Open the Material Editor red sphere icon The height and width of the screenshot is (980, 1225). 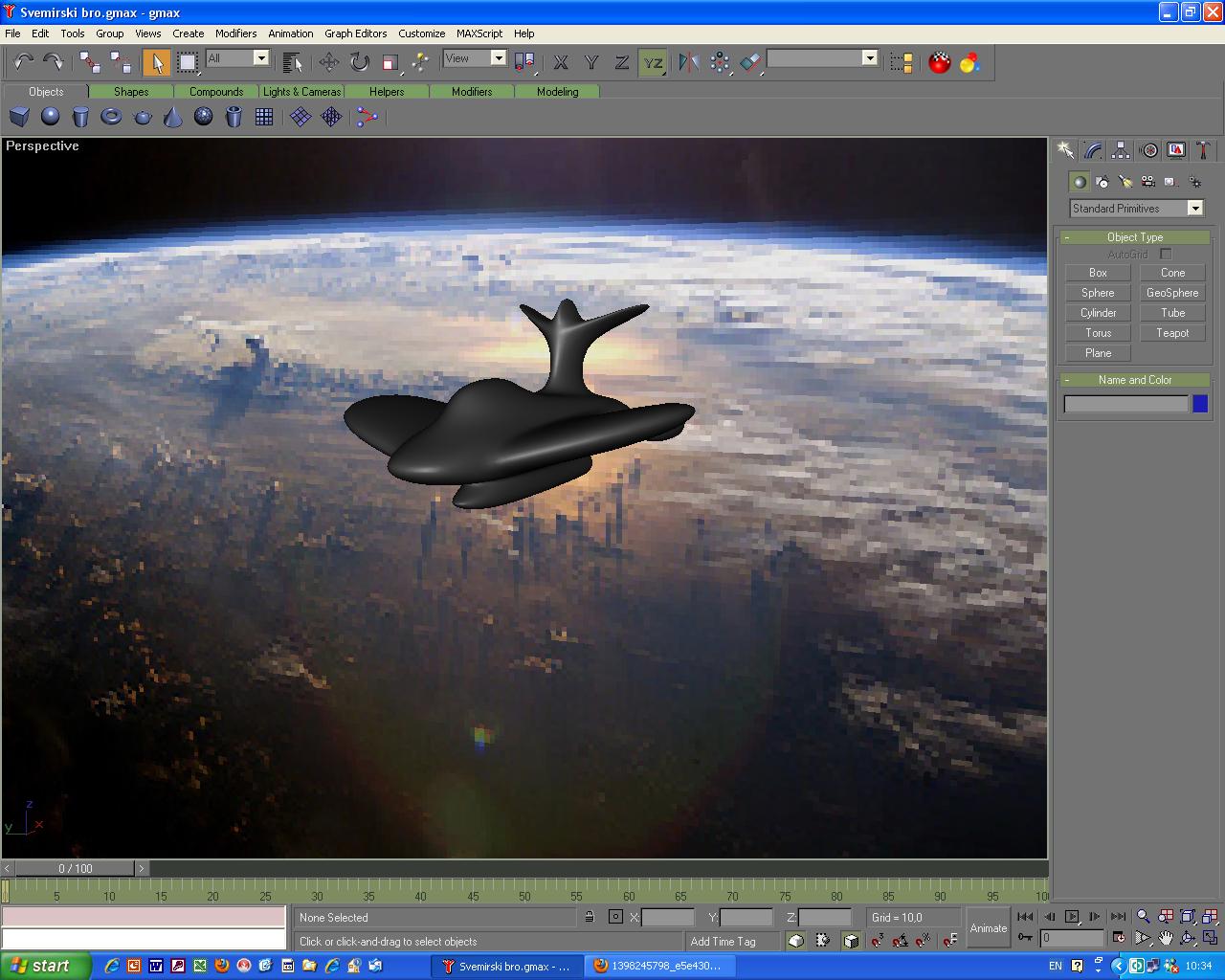tap(940, 62)
